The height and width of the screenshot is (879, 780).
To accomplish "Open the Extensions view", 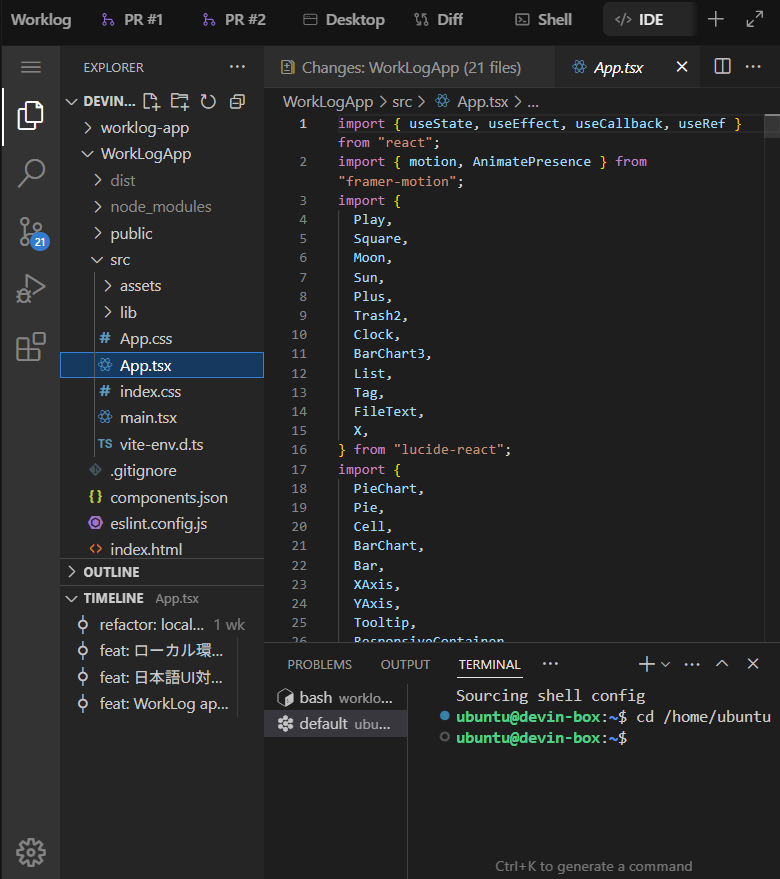I will click(31, 347).
